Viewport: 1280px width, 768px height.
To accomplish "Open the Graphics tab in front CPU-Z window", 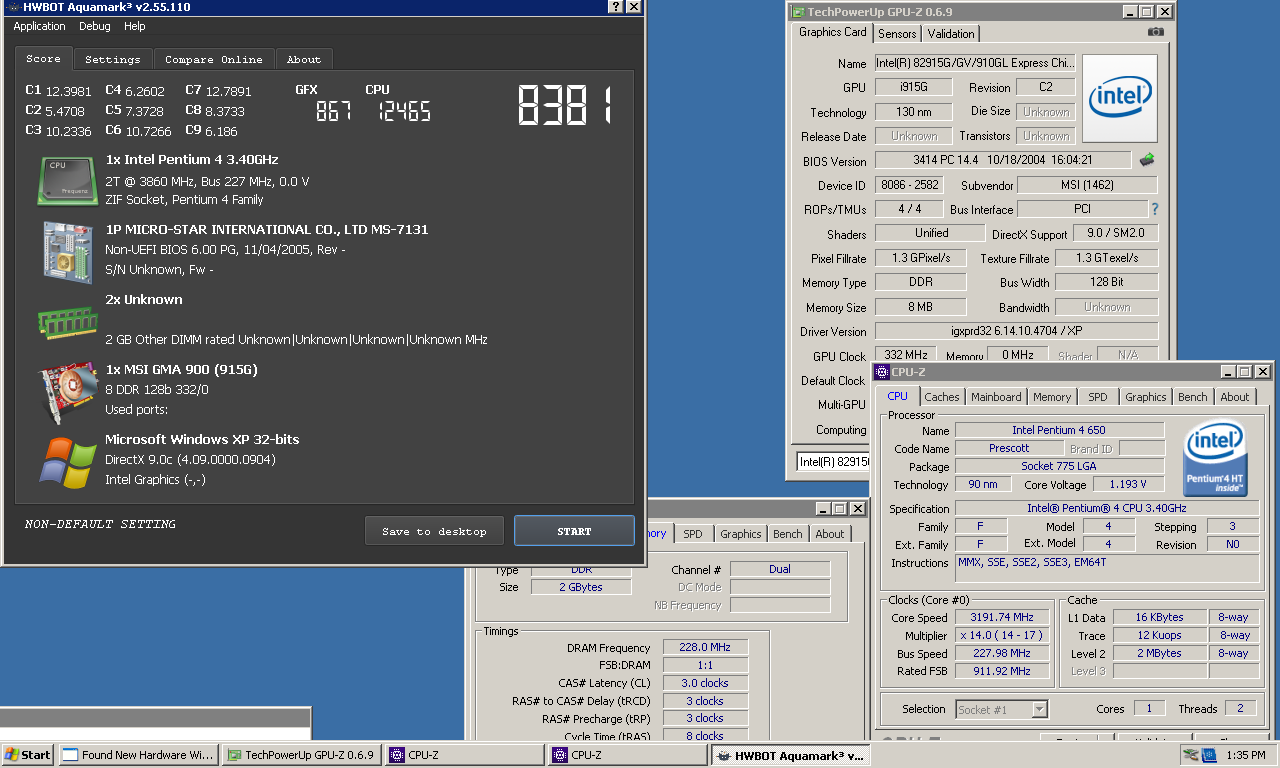I will click(x=1145, y=397).
